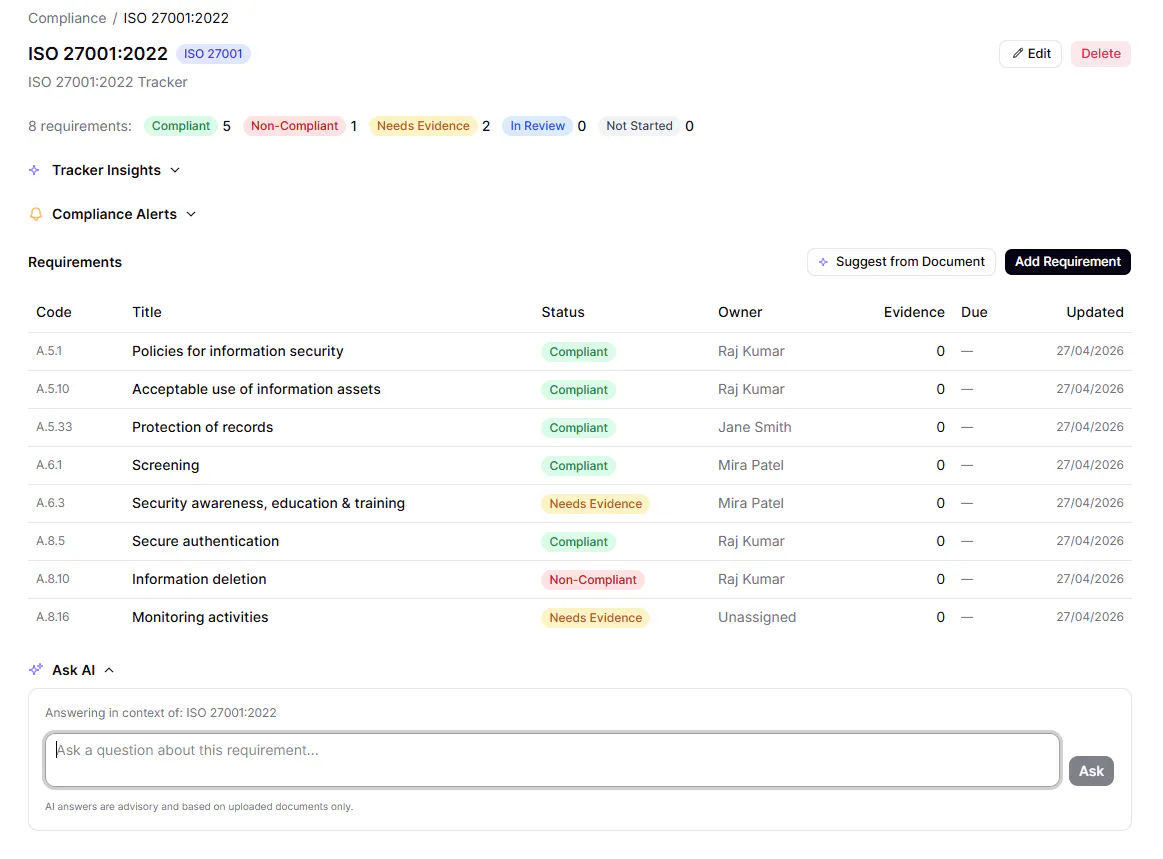The image size is (1163, 859).
Task: Click evidence count in Secure authentication row
Action: click(940, 542)
